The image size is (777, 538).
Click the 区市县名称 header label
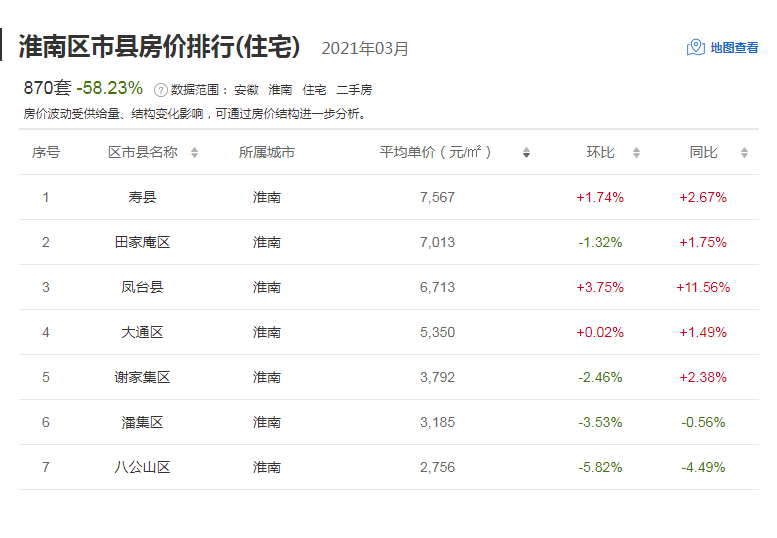[143, 152]
